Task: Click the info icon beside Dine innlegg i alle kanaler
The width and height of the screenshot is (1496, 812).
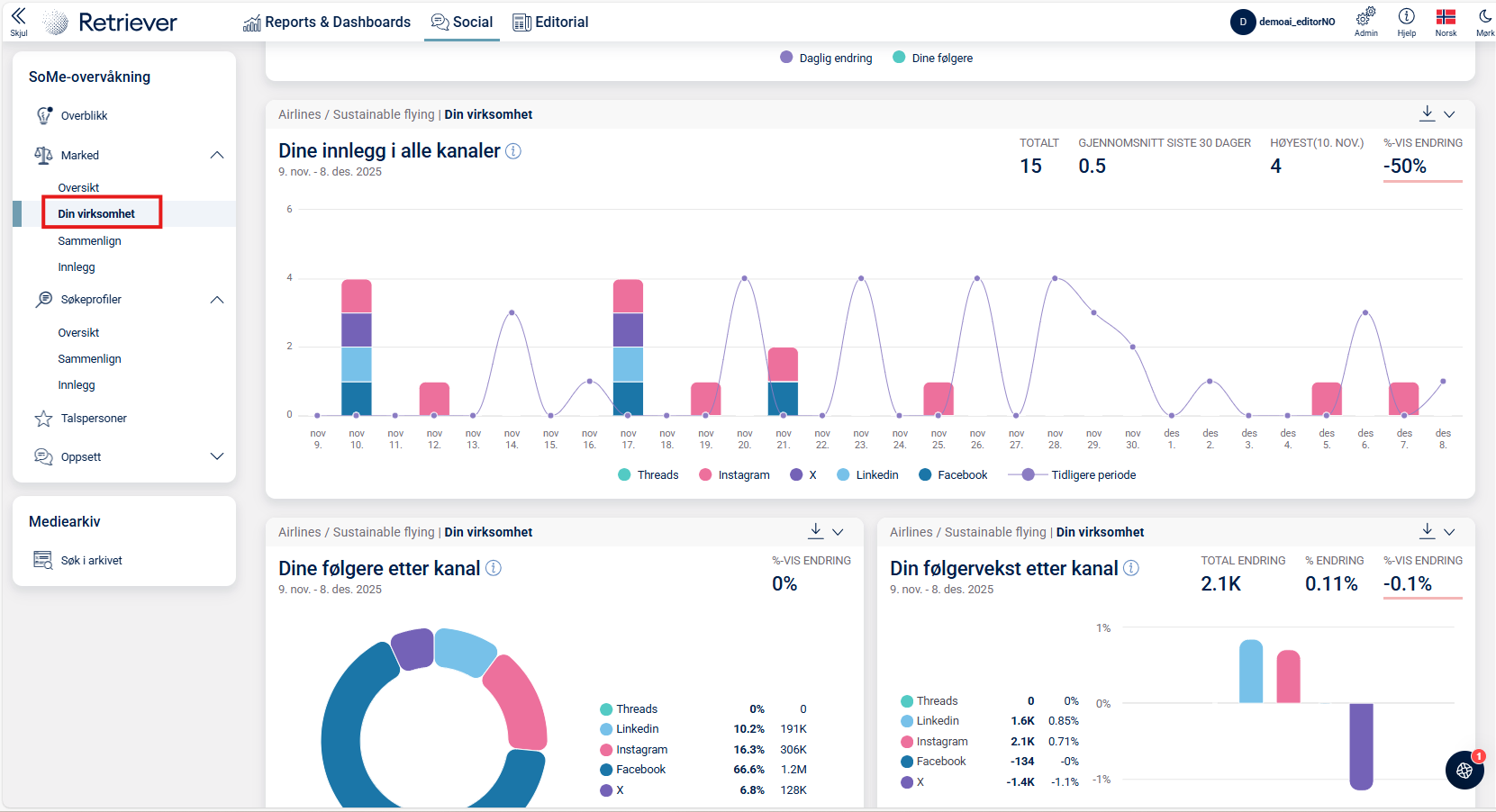Action: coord(513,151)
